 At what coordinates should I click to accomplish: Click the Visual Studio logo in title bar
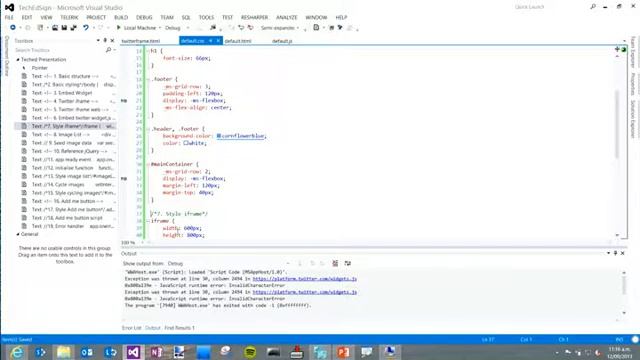pyautogui.click(x=9, y=7)
